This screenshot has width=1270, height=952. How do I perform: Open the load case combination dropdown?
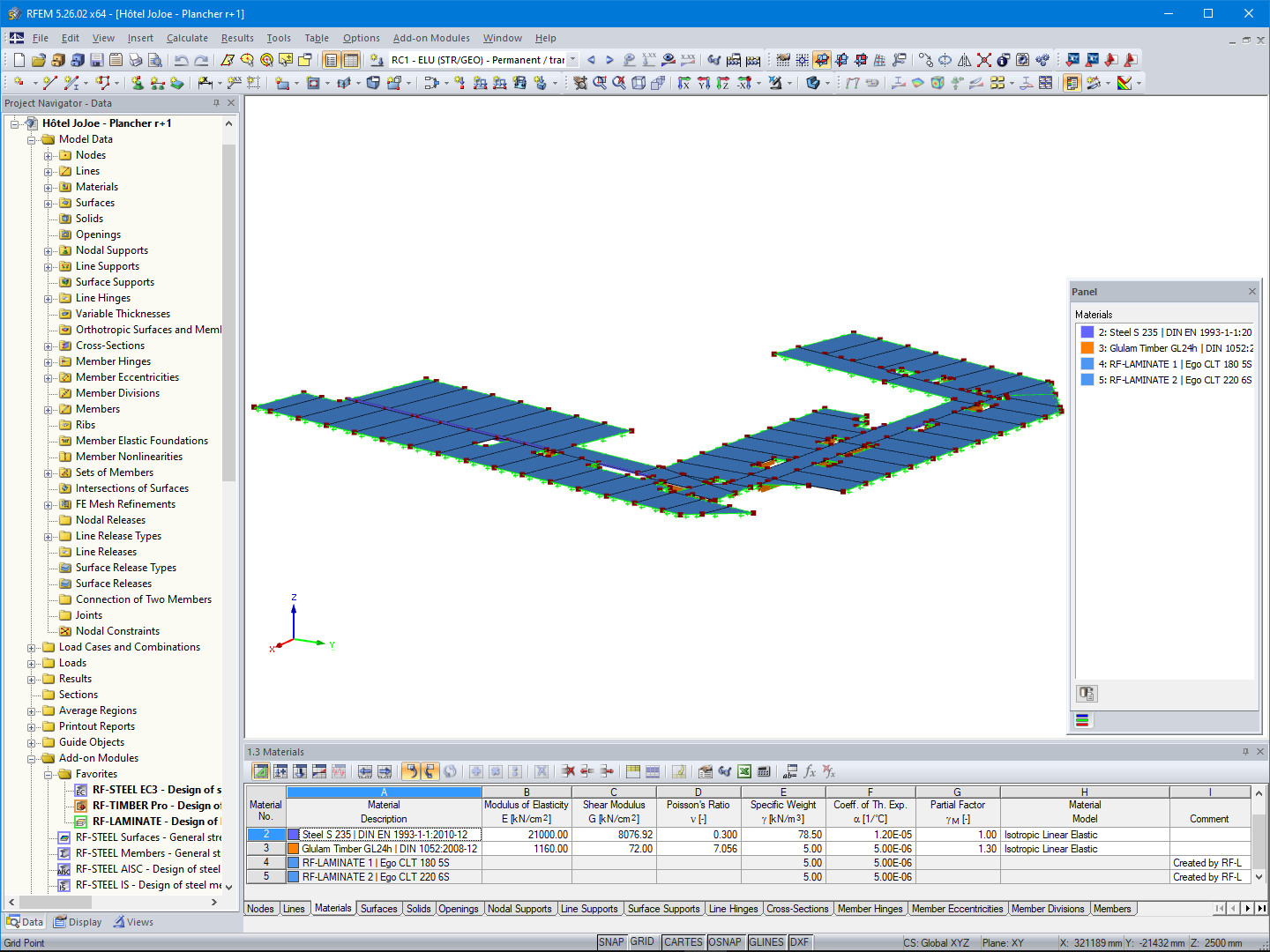pos(571,59)
